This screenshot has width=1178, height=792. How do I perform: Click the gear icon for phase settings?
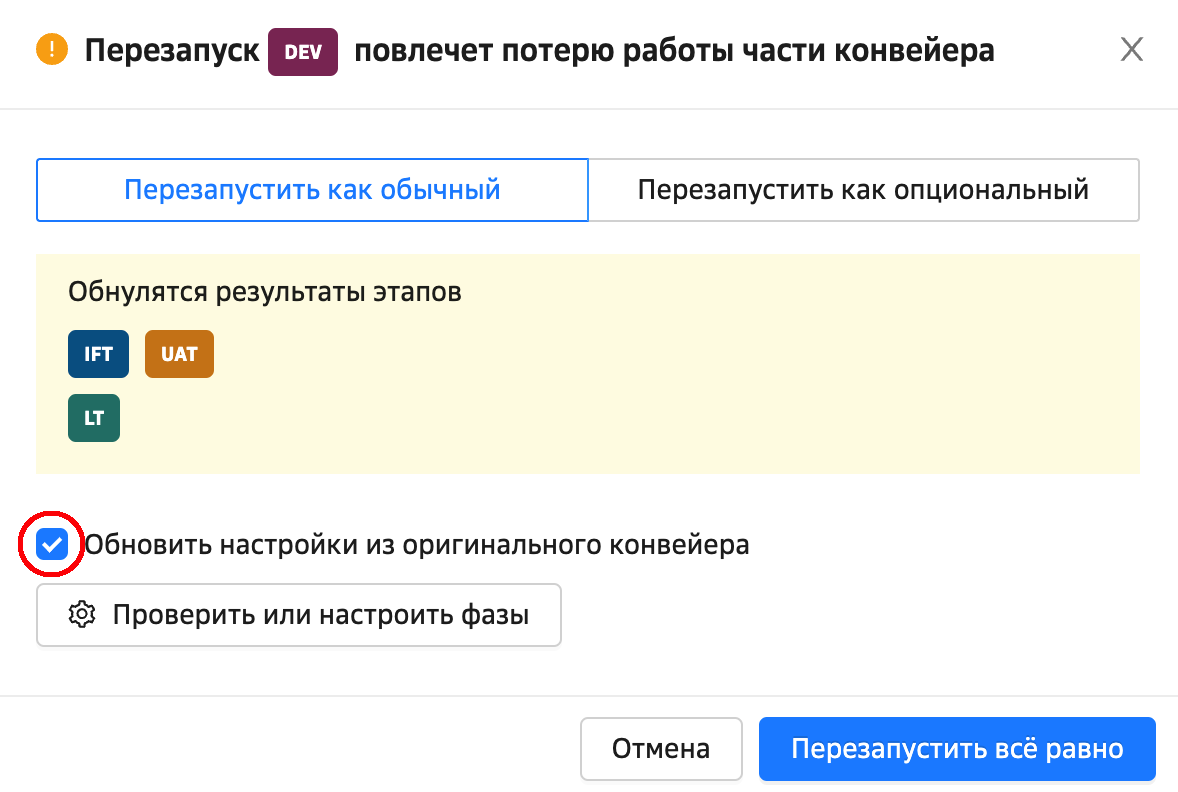[81, 614]
